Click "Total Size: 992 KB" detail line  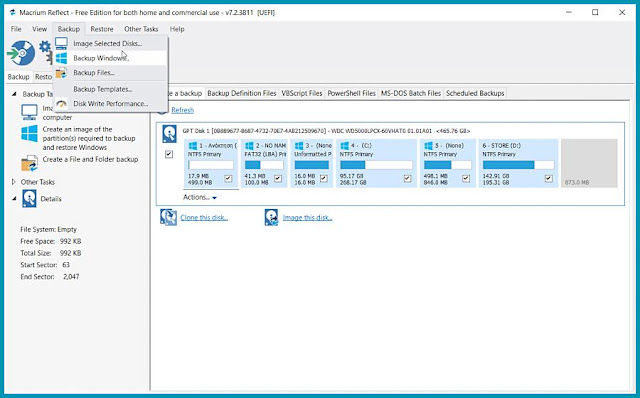(51, 253)
